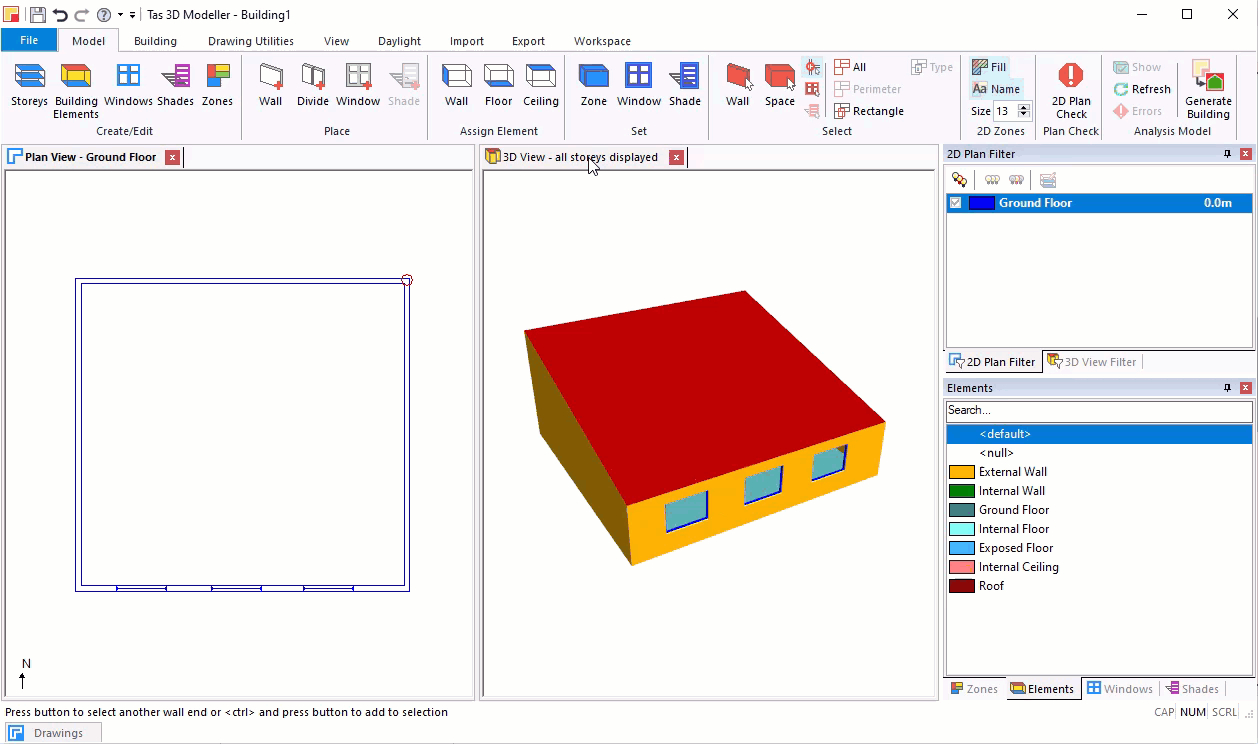Open the Workspace ribbon tab
Screen dimensions: 1258x744
602,41
